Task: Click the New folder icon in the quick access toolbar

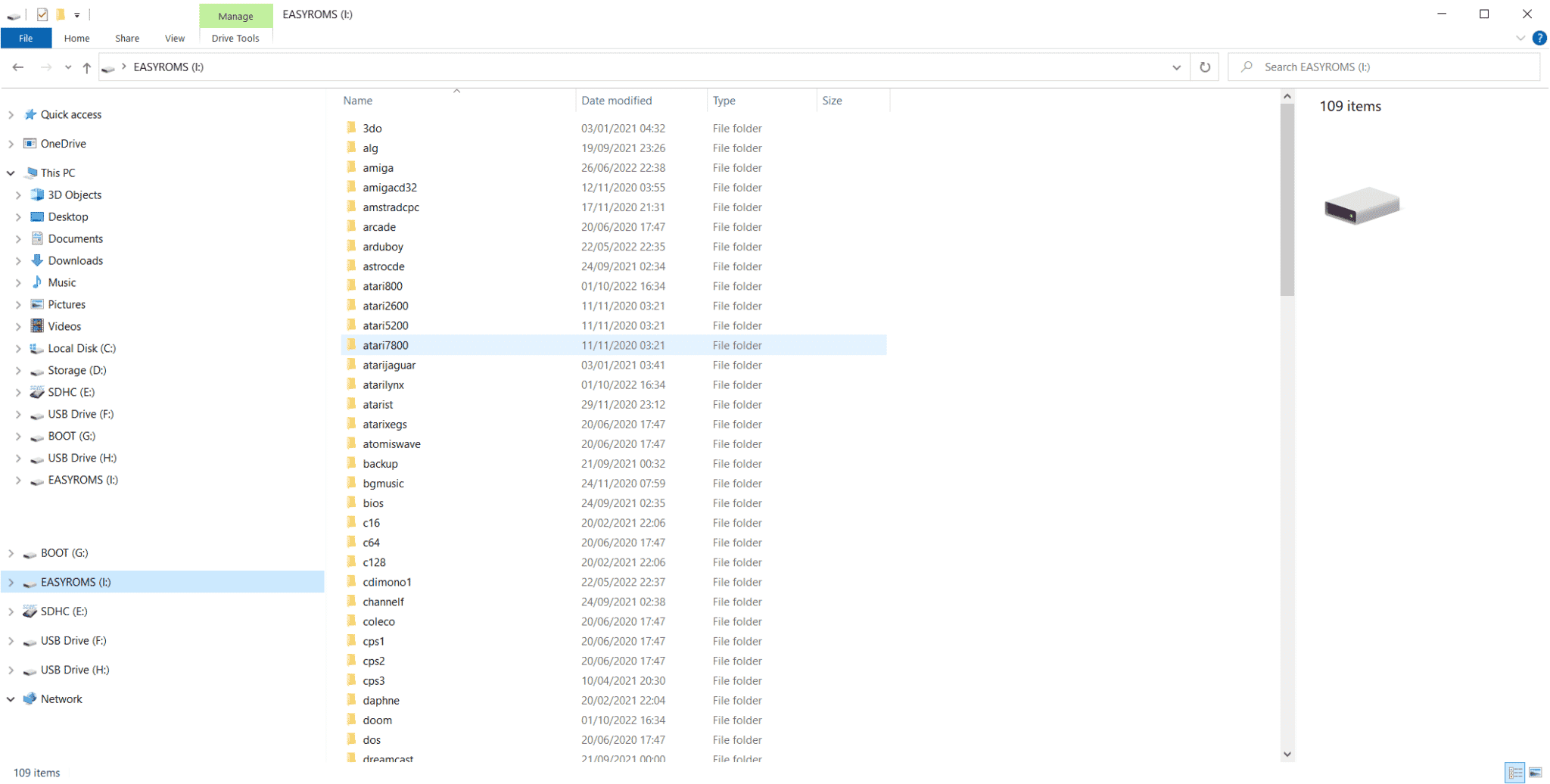Action: click(x=61, y=14)
